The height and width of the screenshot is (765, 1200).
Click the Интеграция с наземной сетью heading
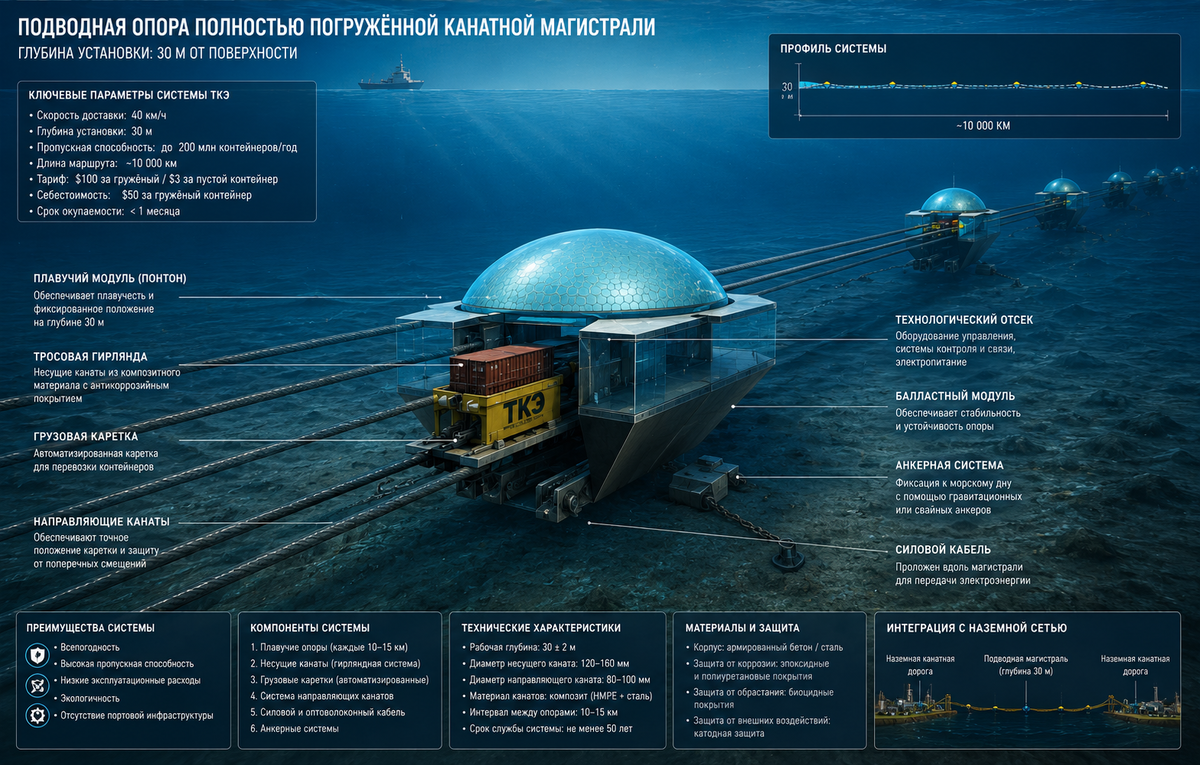(977, 628)
